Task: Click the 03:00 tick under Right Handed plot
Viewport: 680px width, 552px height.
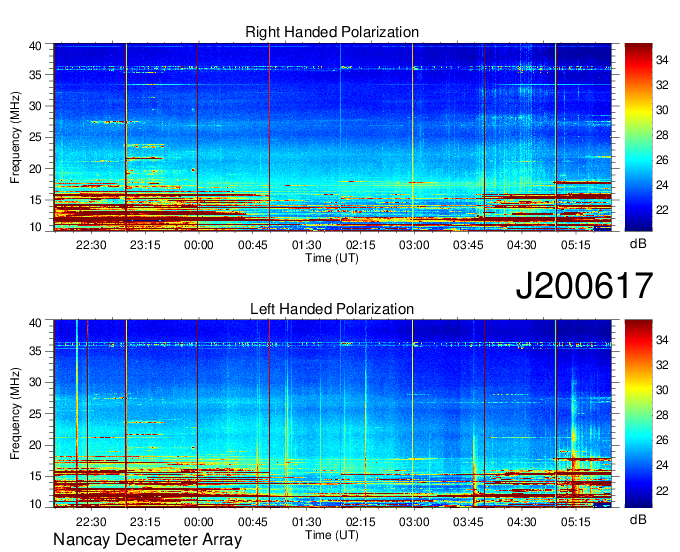Action: pos(414,245)
